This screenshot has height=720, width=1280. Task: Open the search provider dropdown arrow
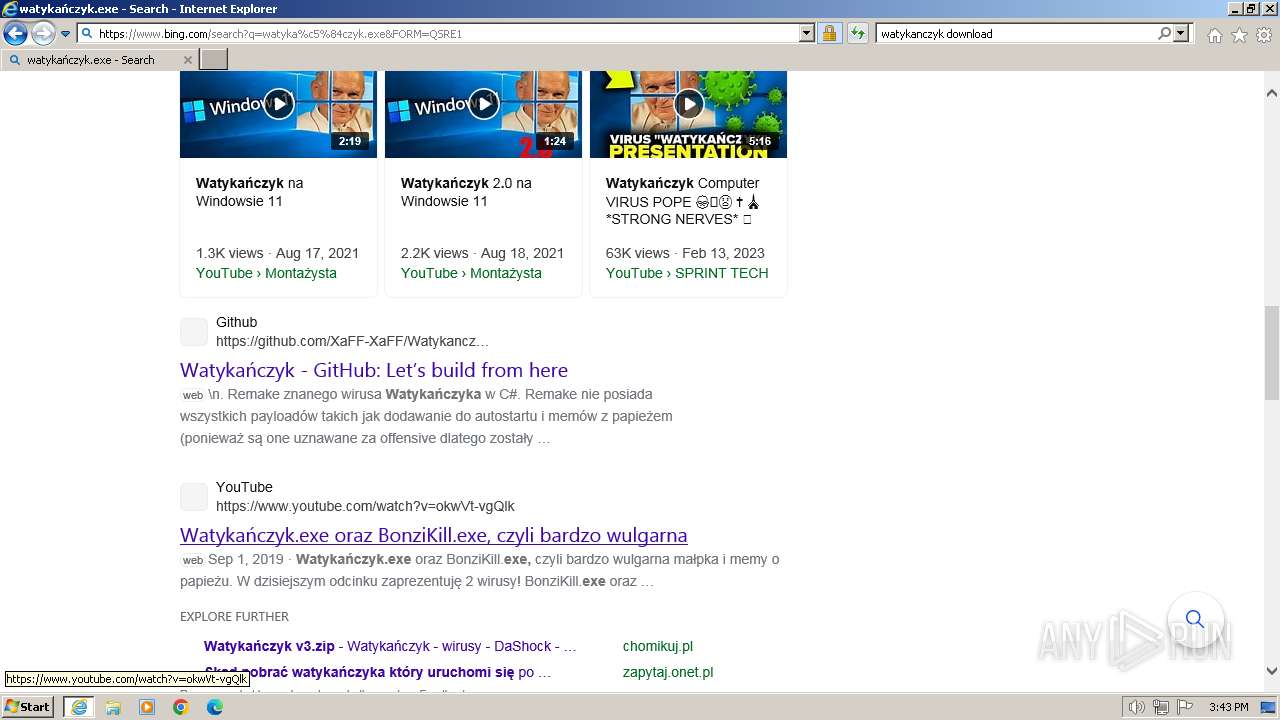click(1181, 33)
